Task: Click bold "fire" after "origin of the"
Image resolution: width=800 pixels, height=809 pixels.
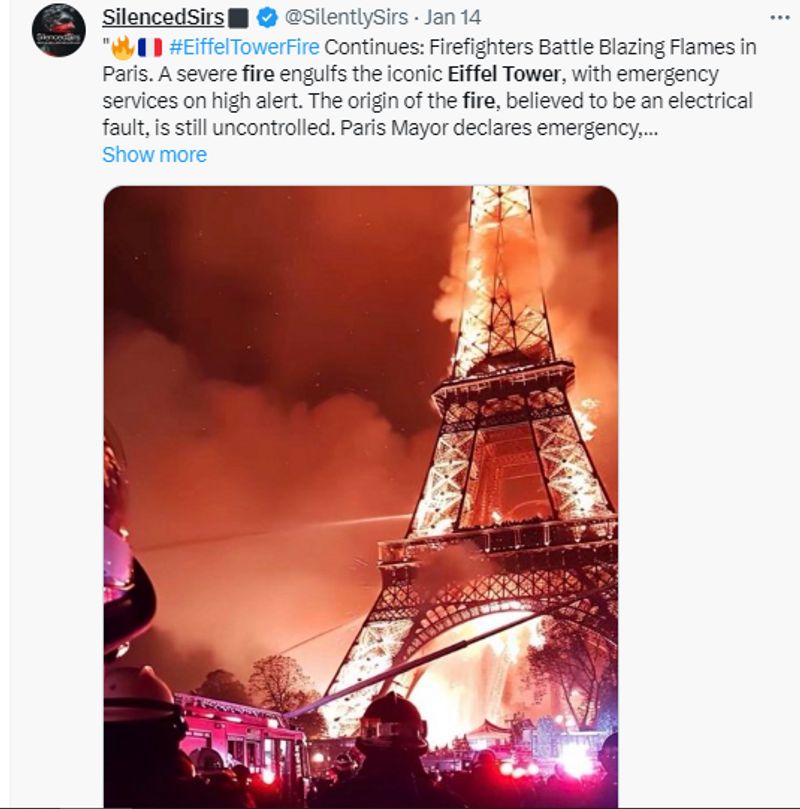Action: [479, 101]
